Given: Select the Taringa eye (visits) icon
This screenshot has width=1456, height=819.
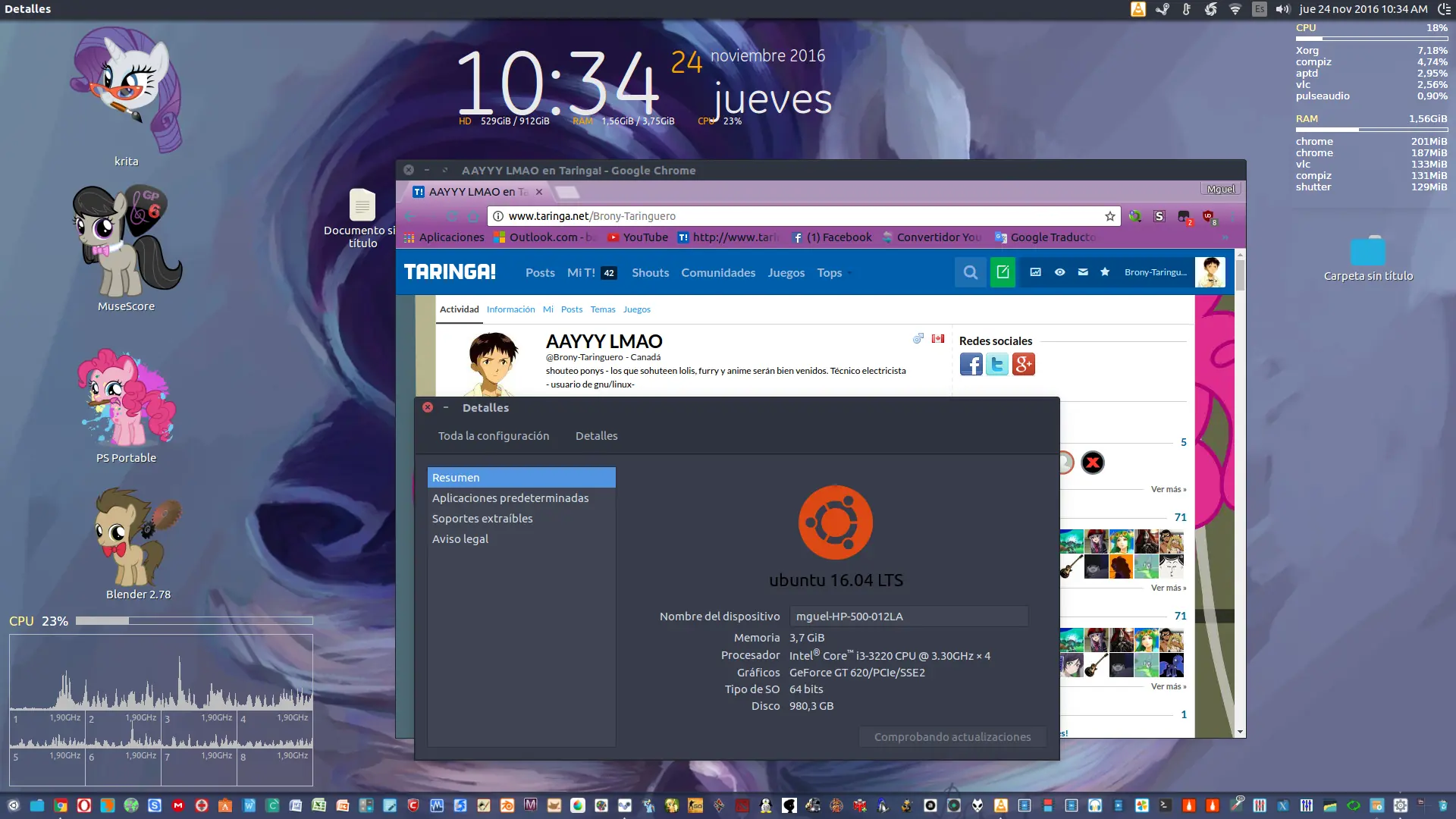Looking at the screenshot, I should (x=1059, y=272).
